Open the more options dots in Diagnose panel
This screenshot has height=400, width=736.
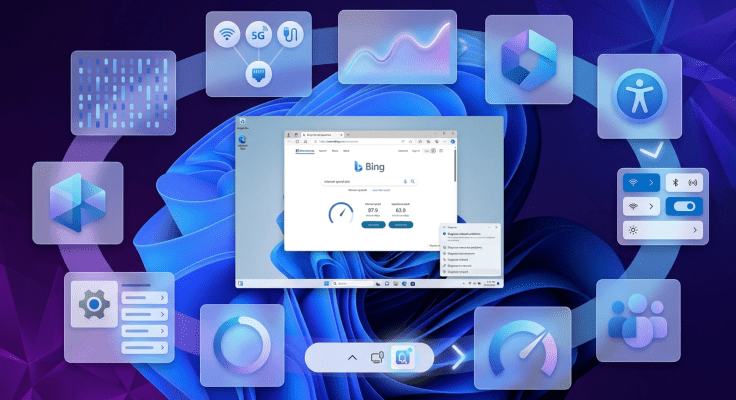pos(490,227)
